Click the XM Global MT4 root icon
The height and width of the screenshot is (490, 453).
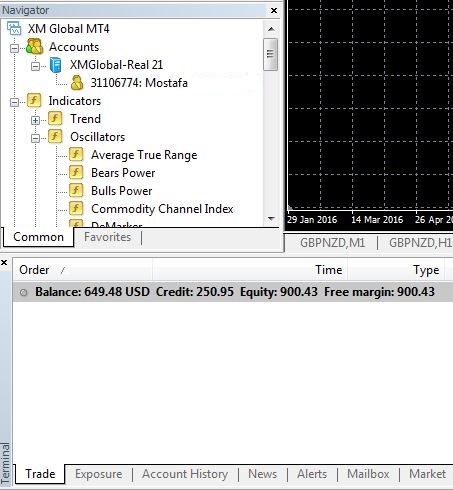[14, 28]
